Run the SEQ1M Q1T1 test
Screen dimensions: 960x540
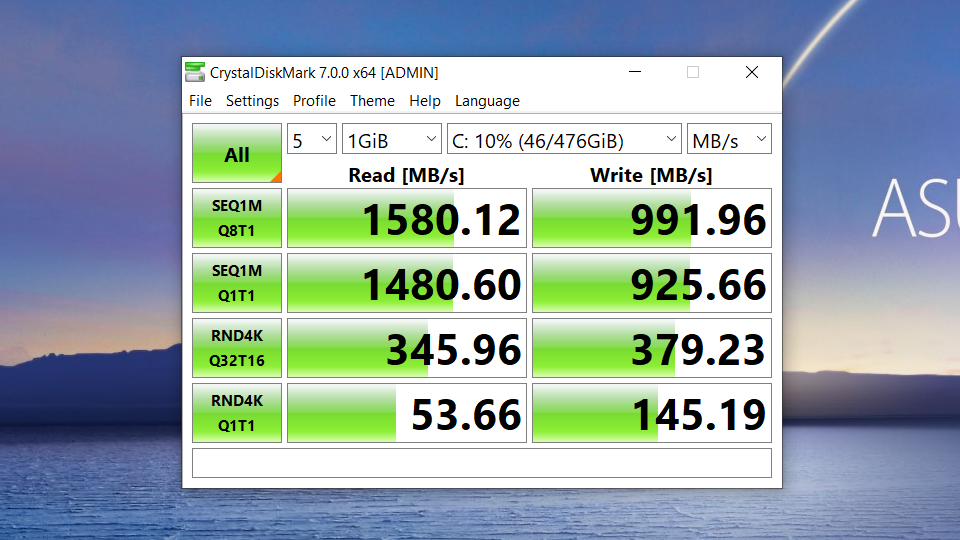[237, 283]
